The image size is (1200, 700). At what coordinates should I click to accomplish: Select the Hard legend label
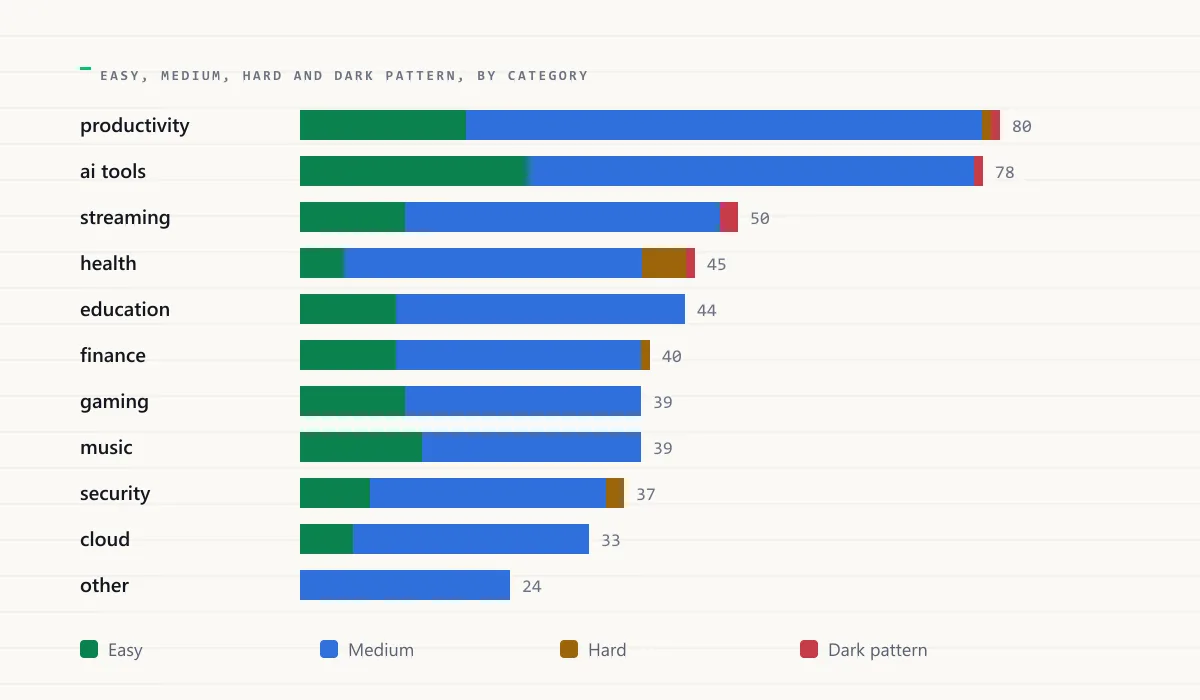(607, 650)
